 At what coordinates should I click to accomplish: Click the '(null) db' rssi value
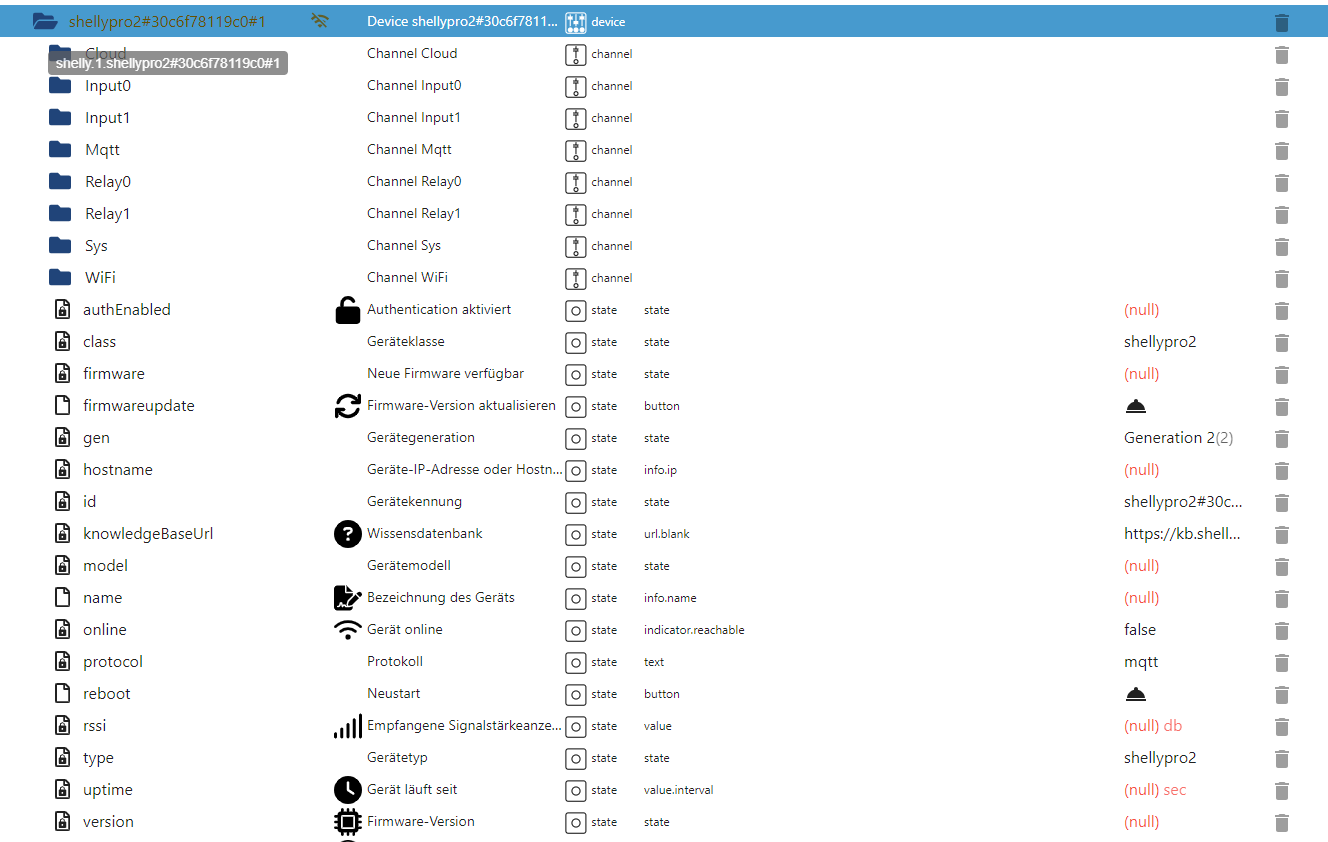coord(1153,726)
